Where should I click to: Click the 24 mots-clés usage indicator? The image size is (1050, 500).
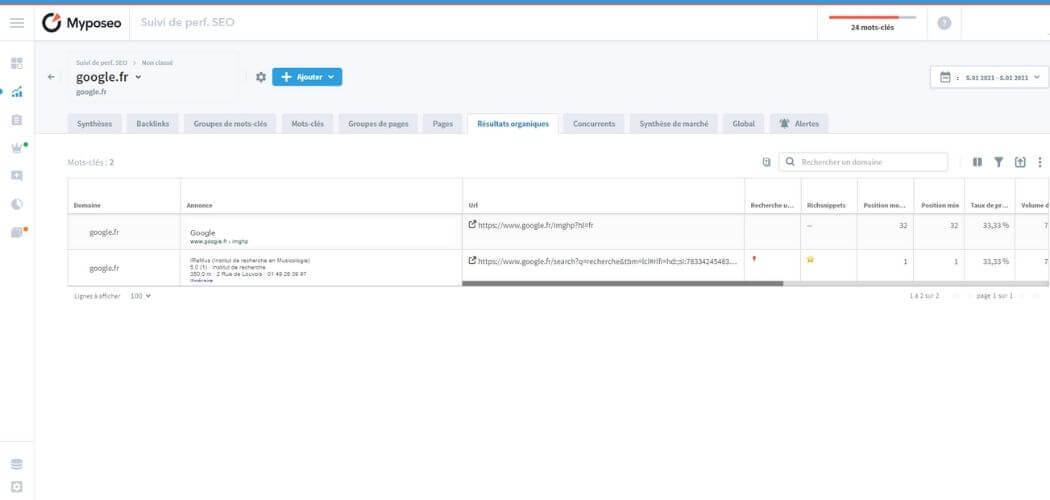[872, 23]
